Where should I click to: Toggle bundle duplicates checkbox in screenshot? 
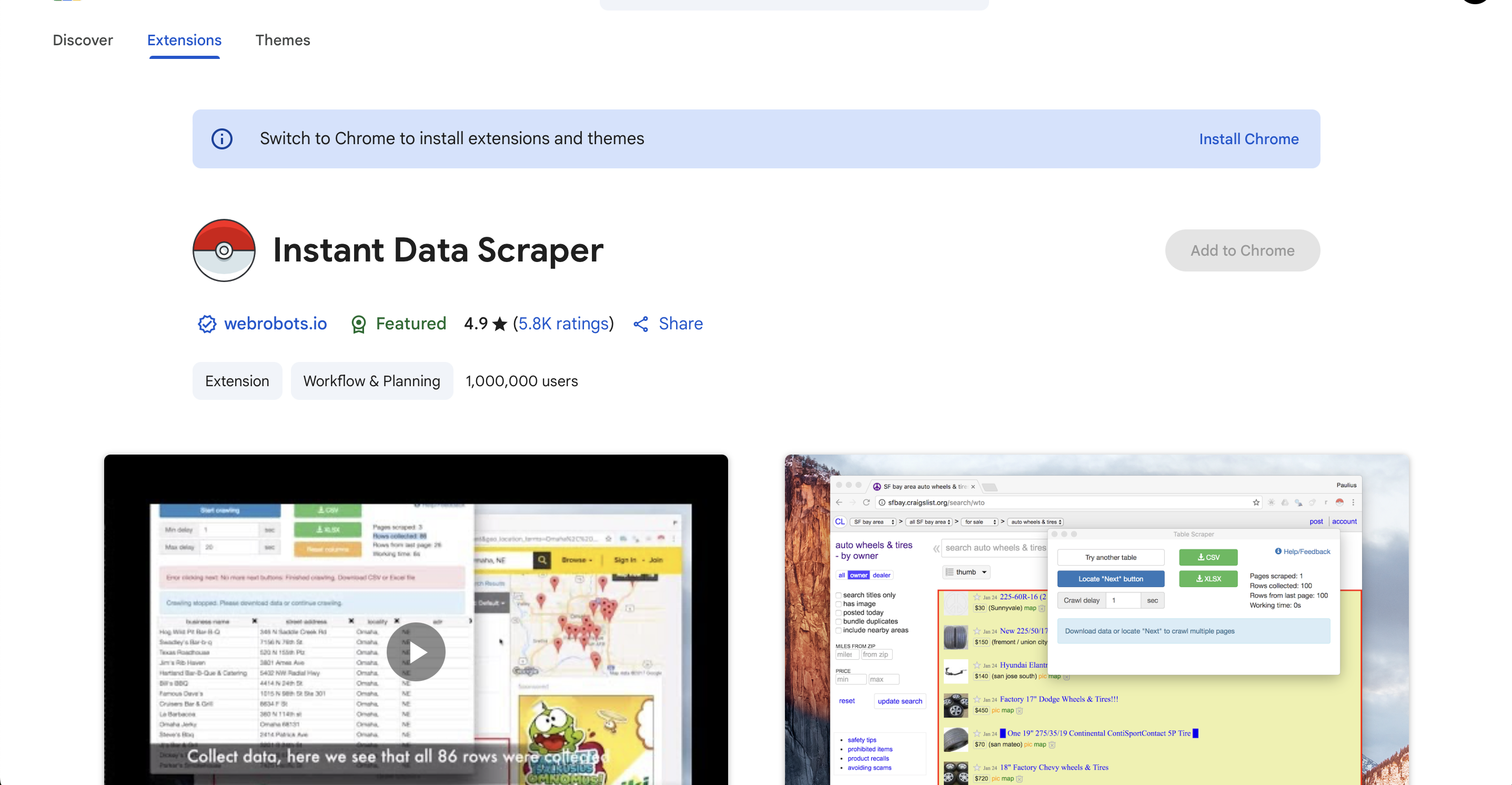pos(839,622)
